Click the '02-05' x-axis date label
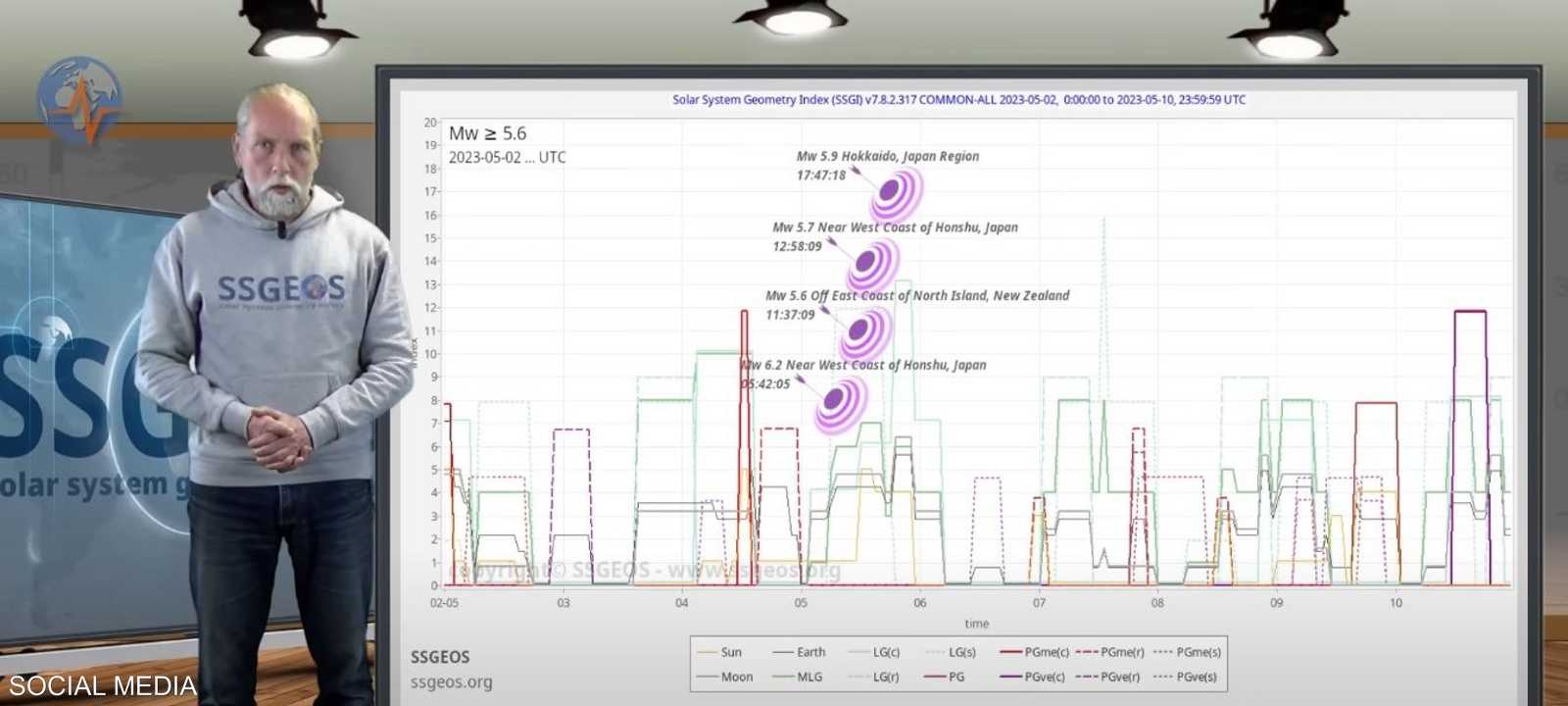This screenshot has height=706, width=1568. [x=444, y=603]
